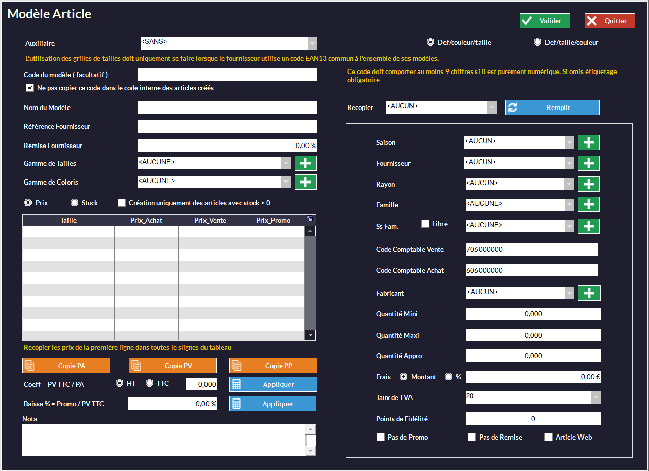Tick the Libre checkbox
Image resolution: width=649 pixels, height=471 pixels.
tap(425, 223)
